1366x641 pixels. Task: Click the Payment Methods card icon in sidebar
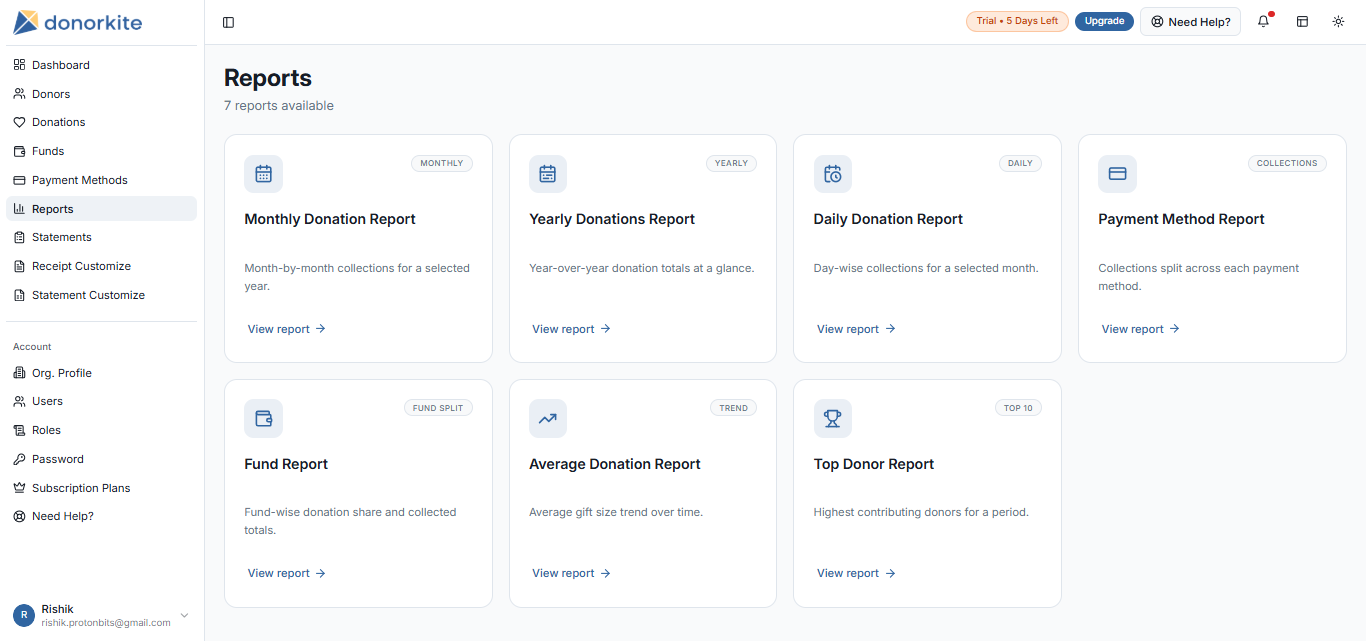(x=19, y=180)
